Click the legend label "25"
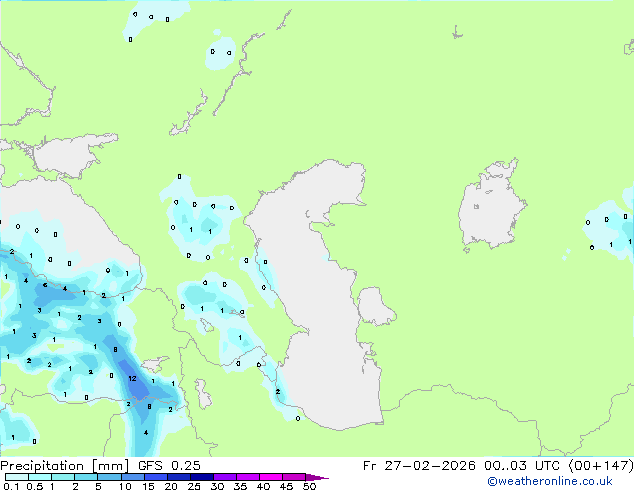 pos(194,486)
